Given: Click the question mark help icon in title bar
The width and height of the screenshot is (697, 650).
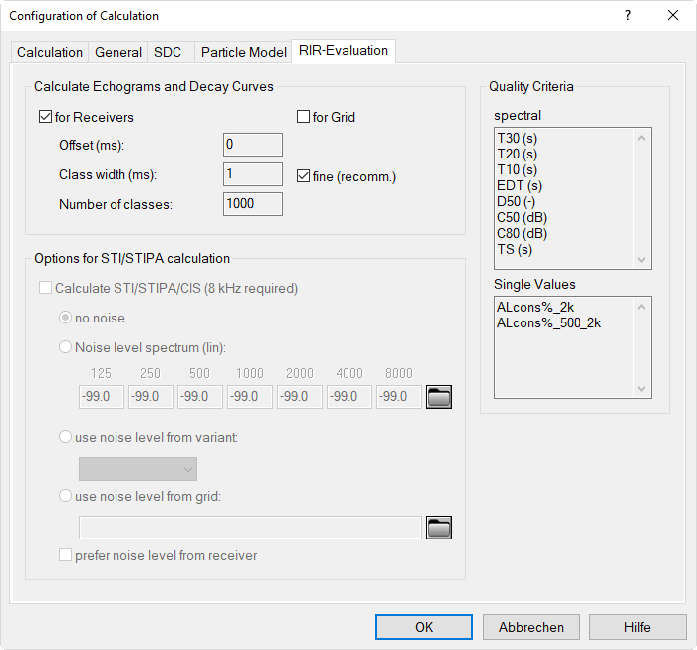Looking at the screenshot, I should [x=628, y=16].
